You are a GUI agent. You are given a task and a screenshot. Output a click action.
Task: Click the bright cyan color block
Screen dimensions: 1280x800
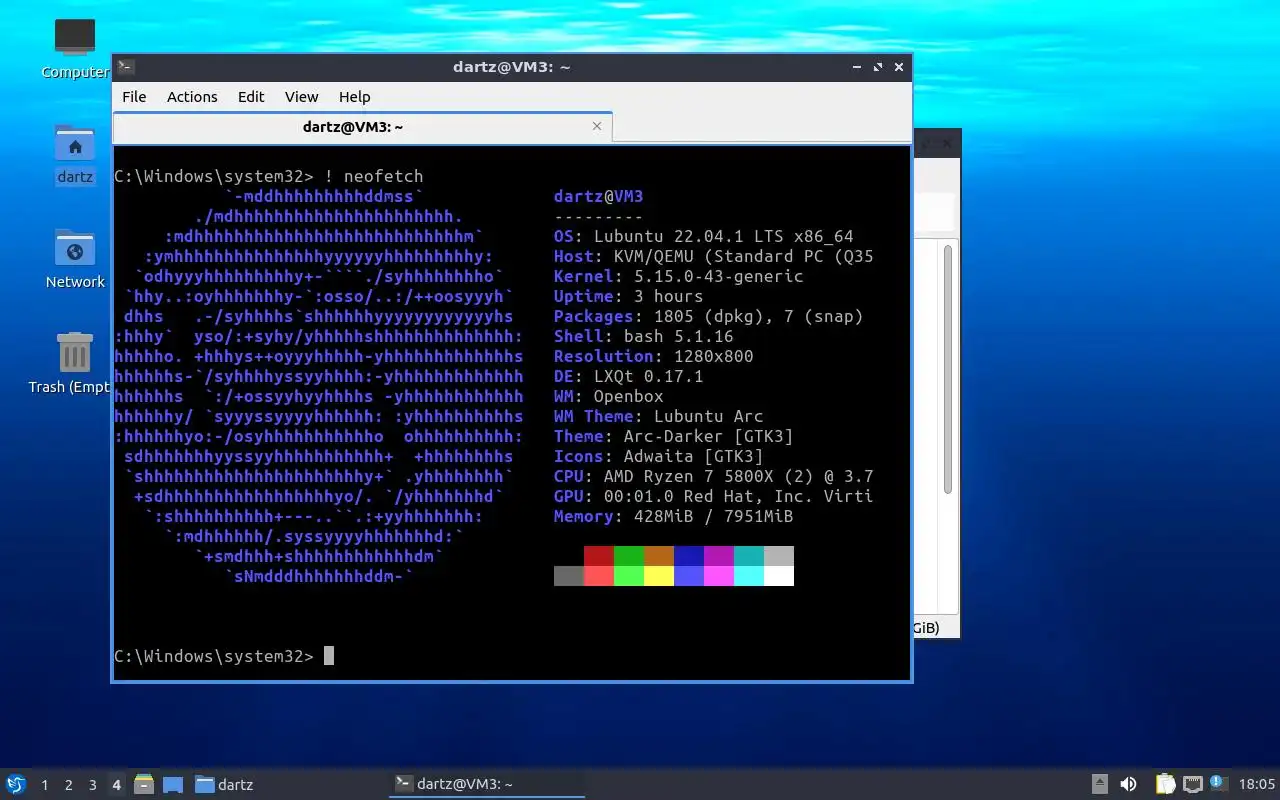(x=749, y=576)
